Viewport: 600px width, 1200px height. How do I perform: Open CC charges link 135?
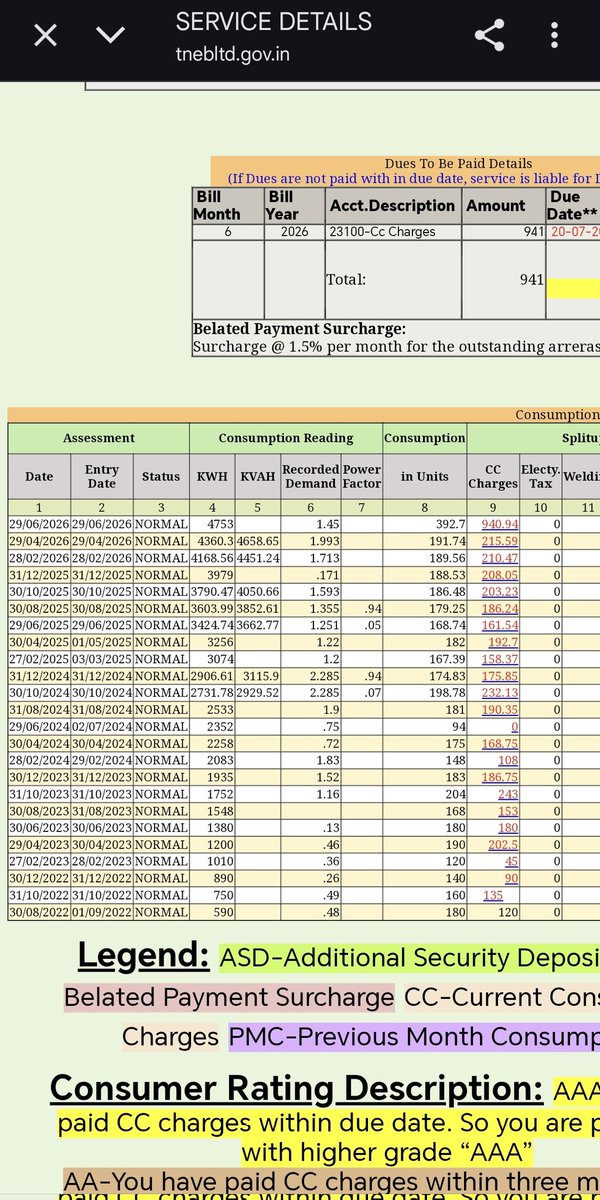[493, 895]
